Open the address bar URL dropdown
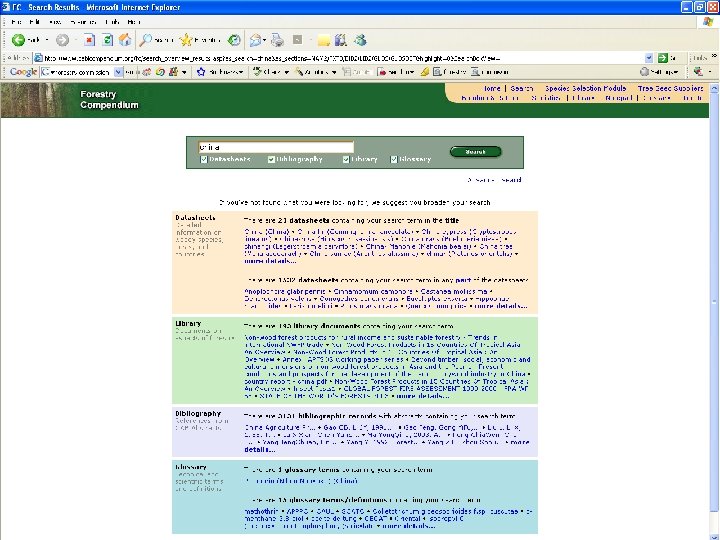Viewport: 720px width, 540px height. pos(649,58)
